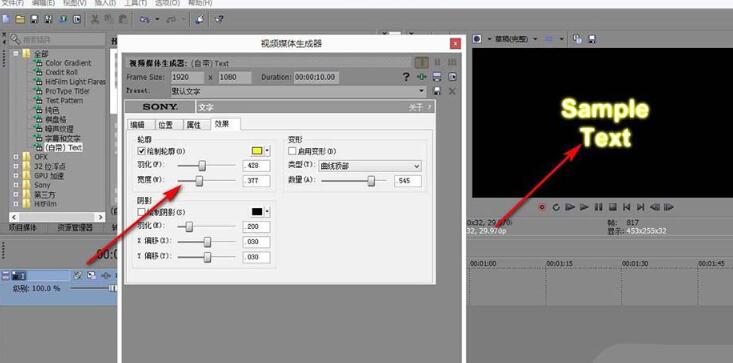Click the New project toolbar icon
733x363 pixels.
6,19
